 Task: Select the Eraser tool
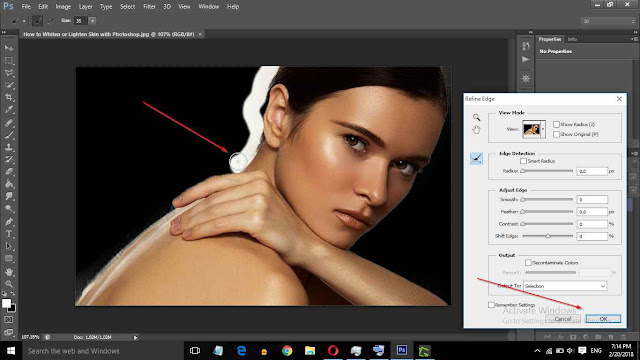coord(9,171)
